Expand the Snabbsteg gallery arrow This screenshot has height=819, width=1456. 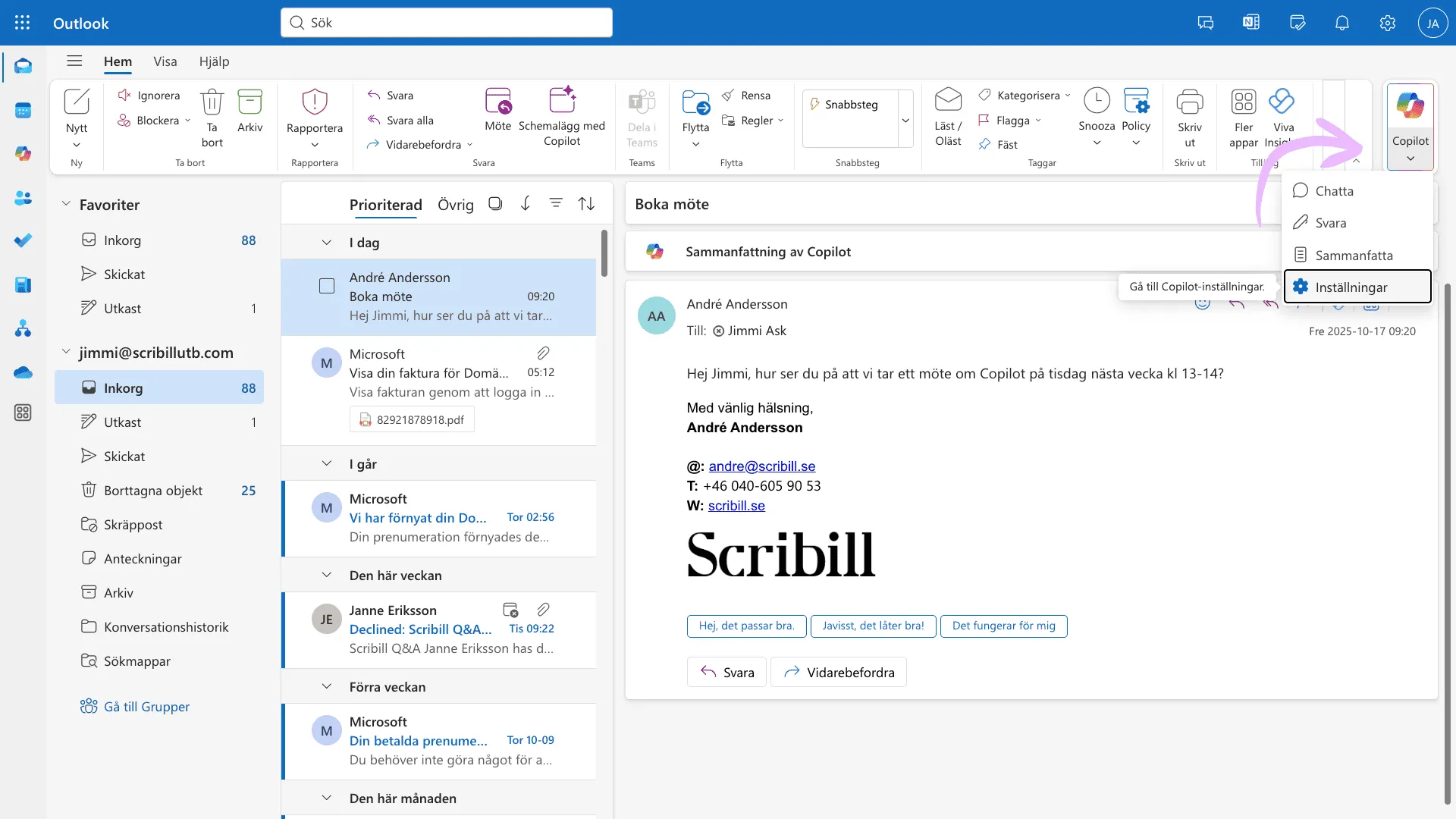click(905, 120)
